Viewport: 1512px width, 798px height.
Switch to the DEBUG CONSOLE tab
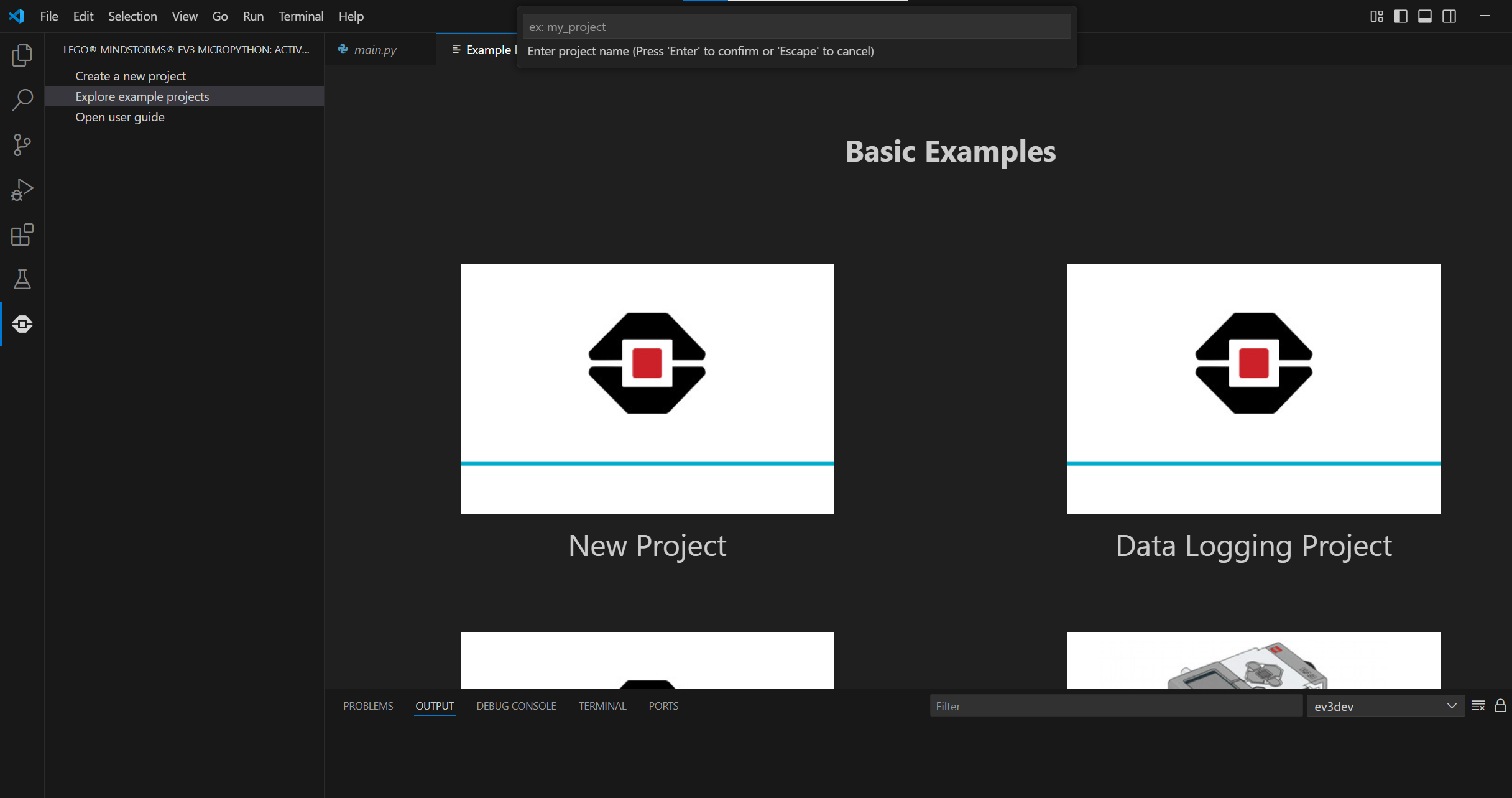point(516,706)
